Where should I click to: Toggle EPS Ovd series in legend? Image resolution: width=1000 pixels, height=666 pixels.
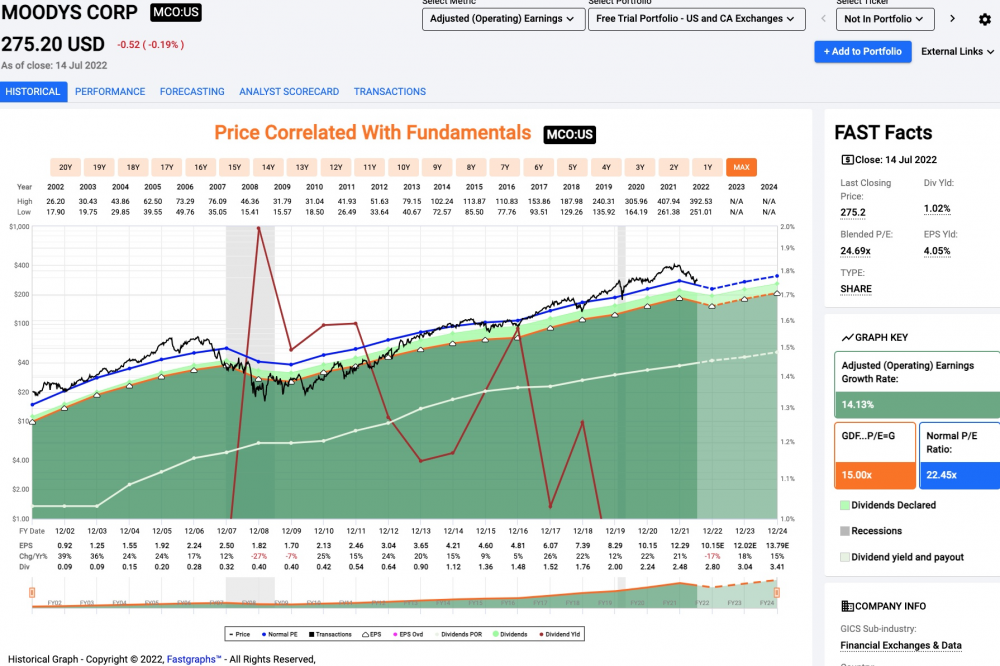click(408, 634)
